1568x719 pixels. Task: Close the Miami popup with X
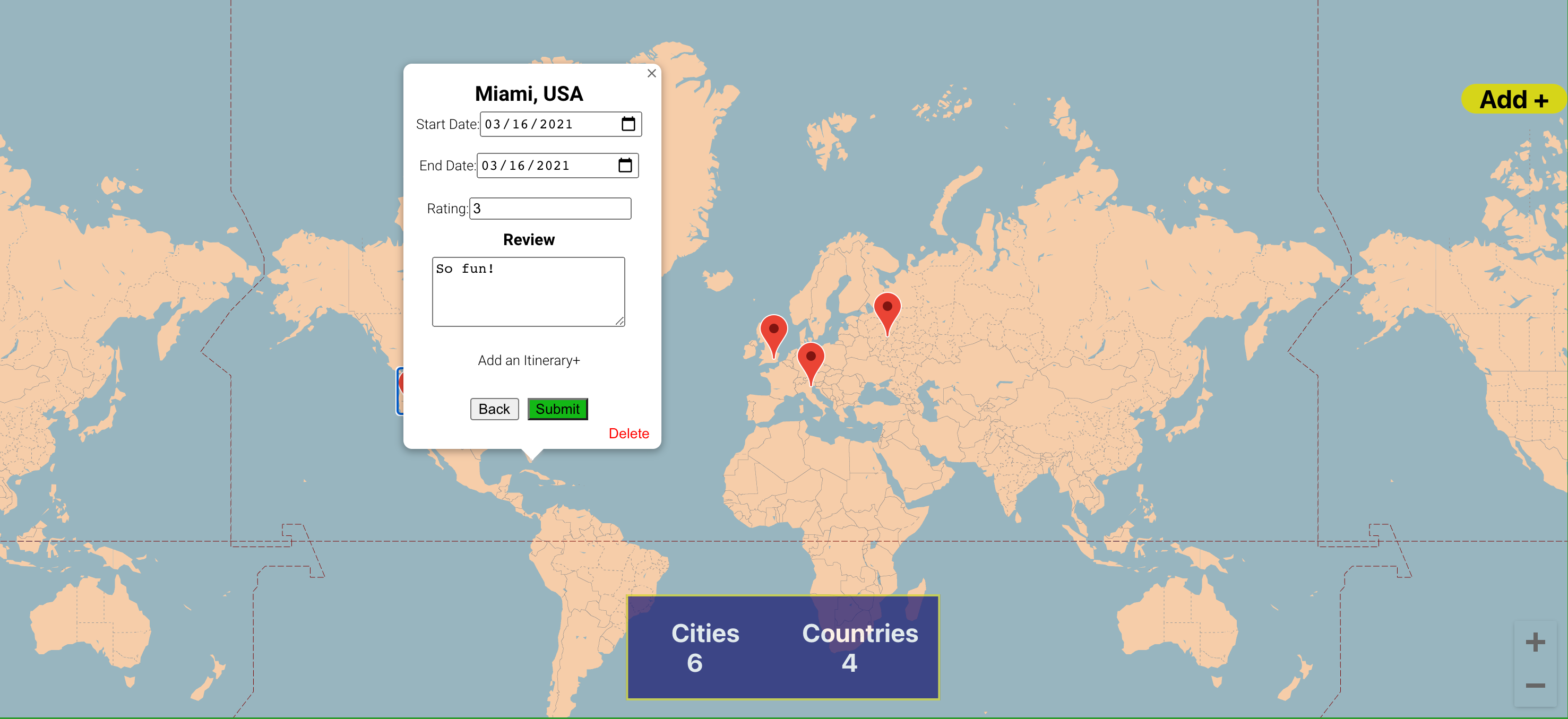[x=651, y=74]
